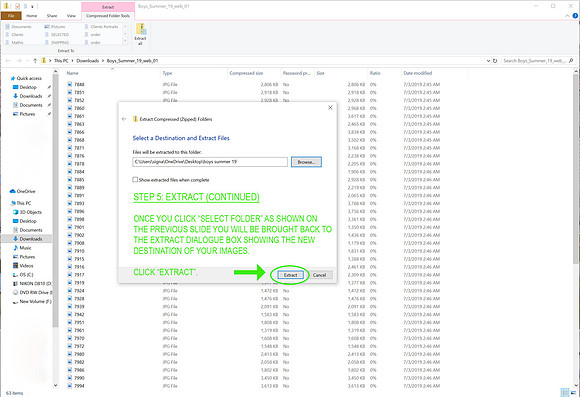Choose Clients Portraits in Extract To gallery
Viewport: 580px width, 397px height.
pyautogui.click(x=101, y=27)
